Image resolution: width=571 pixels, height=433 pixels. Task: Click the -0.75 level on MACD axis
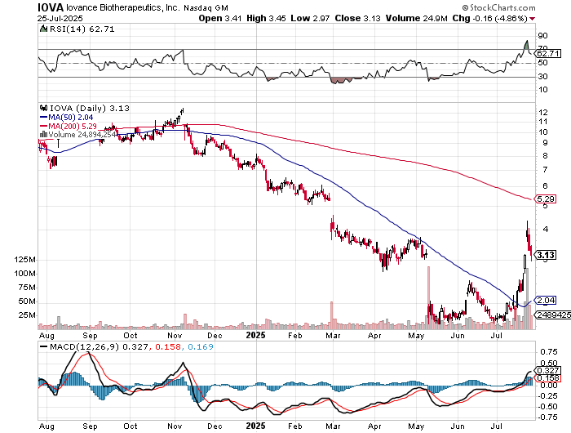coord(548,417)
